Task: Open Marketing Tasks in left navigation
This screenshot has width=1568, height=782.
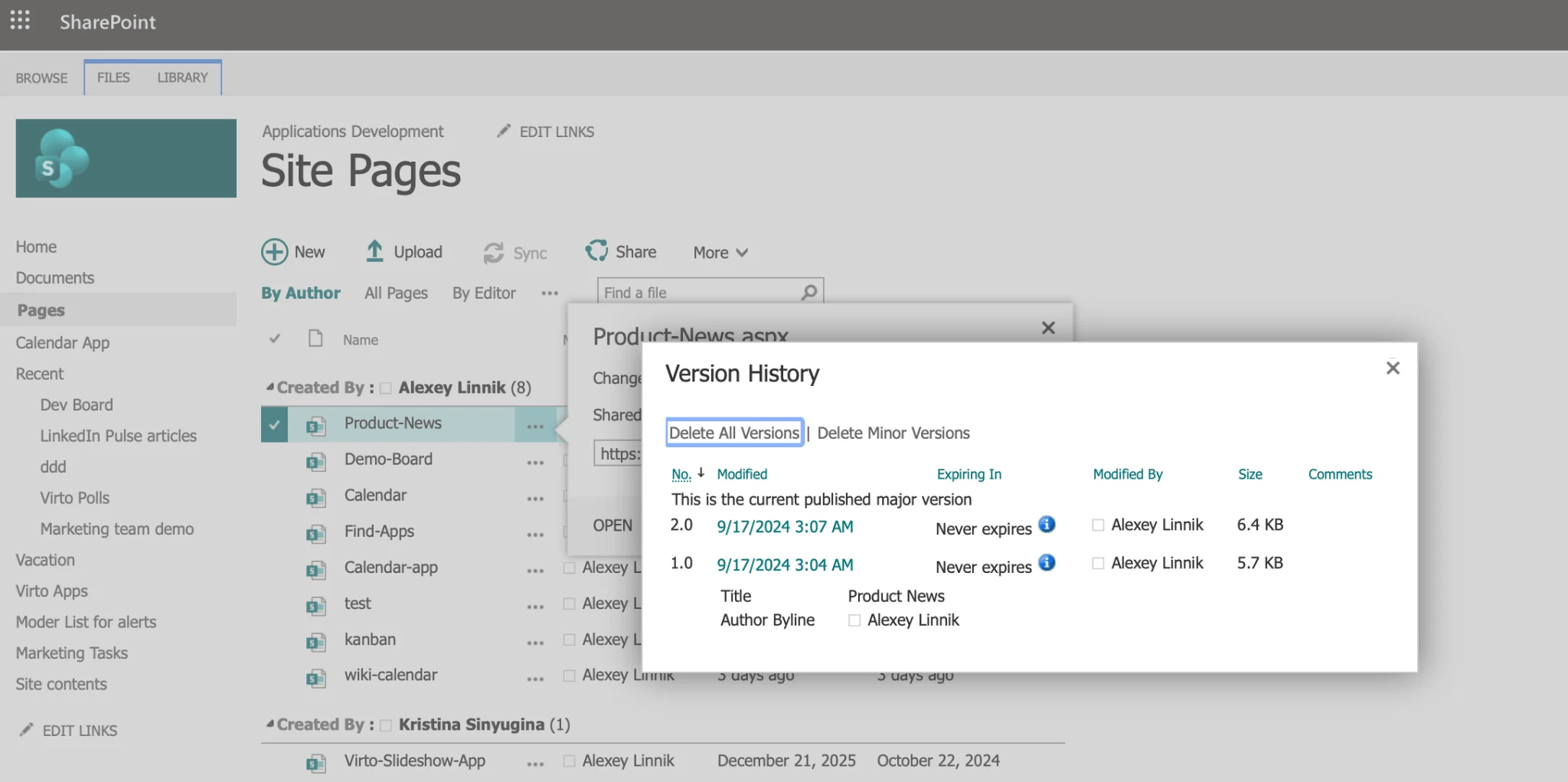Action: pos(72,653)
